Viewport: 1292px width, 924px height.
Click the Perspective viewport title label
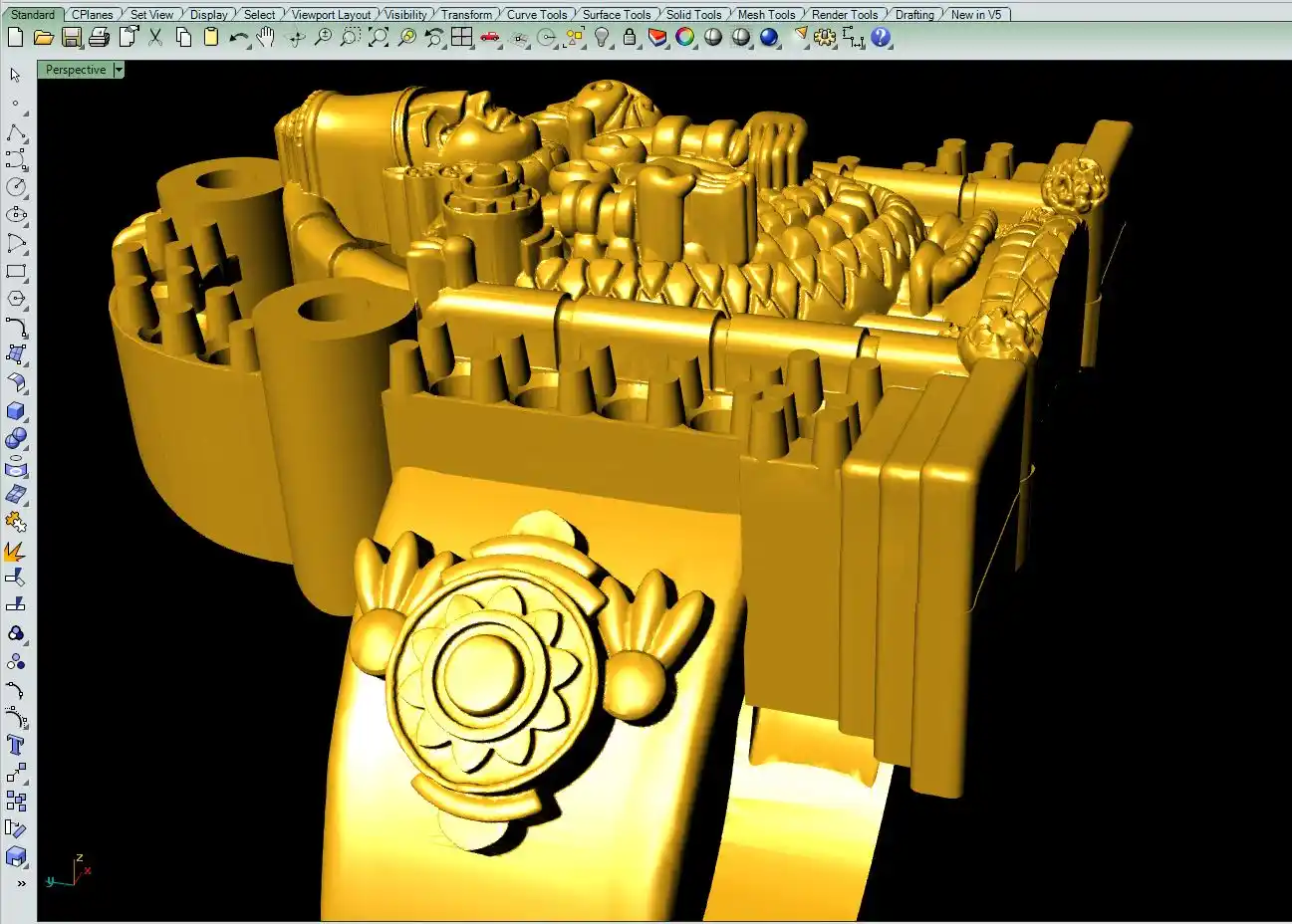[75, 70]
